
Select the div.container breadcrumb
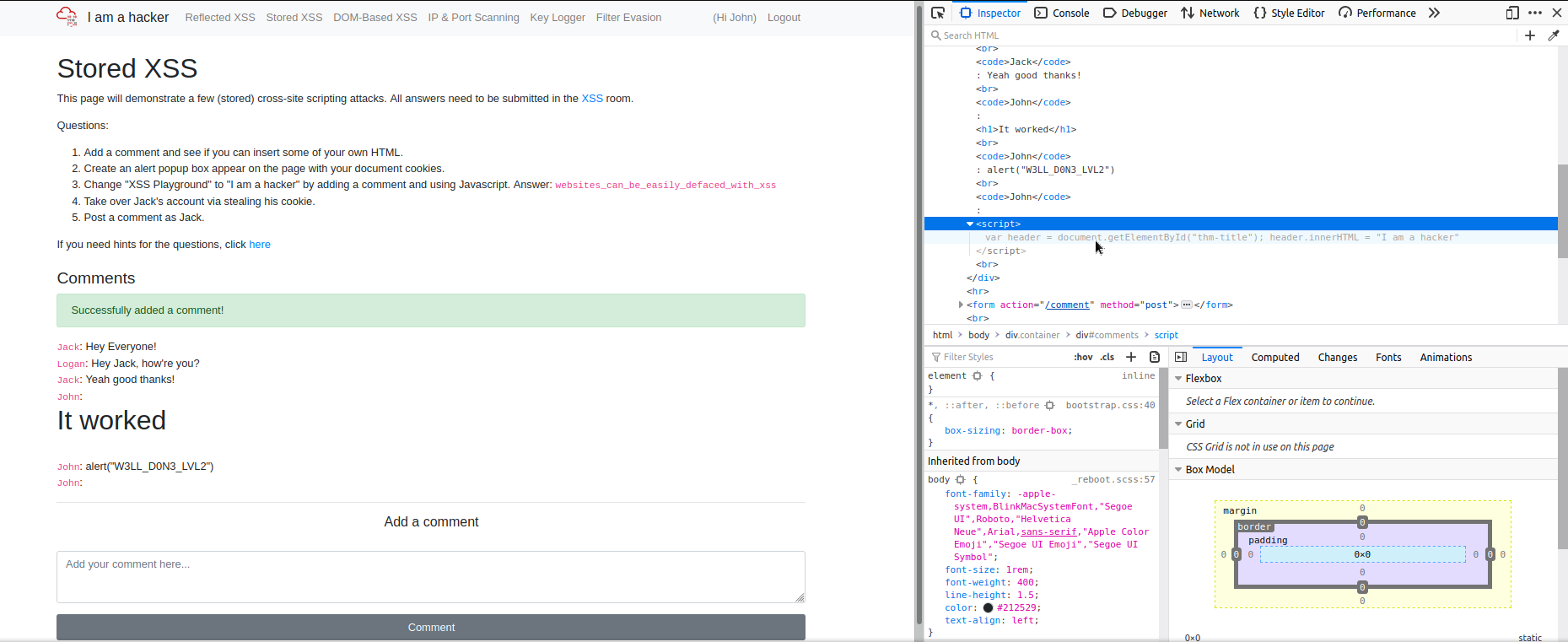[x=1032, y=335]
